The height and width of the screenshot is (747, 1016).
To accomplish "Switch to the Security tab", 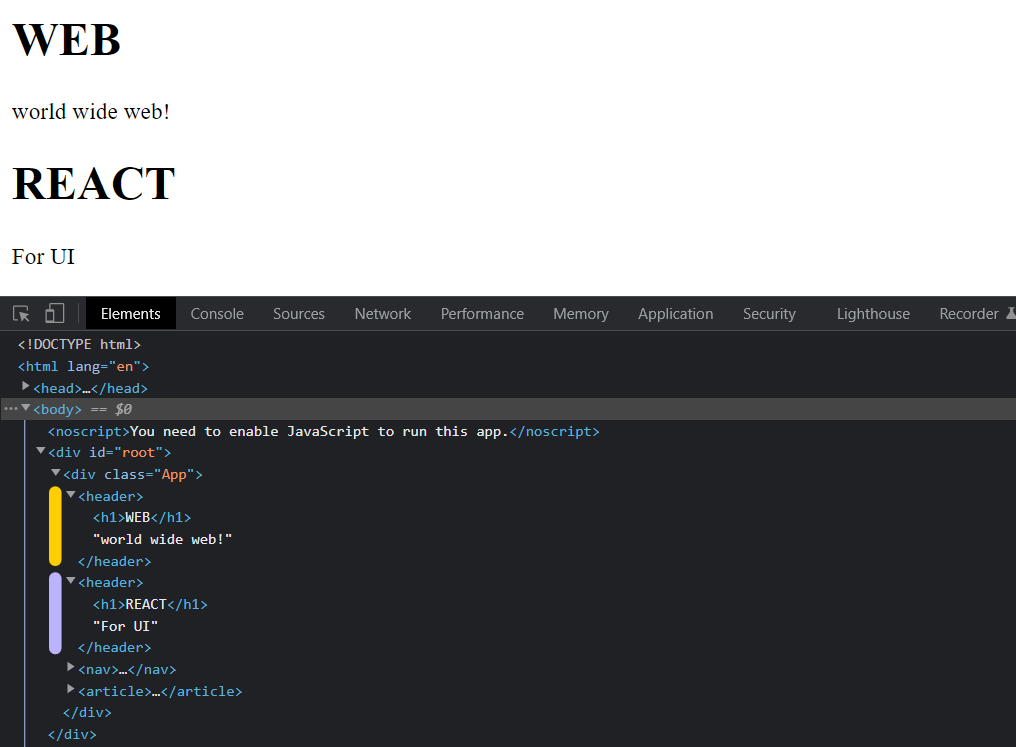I will pyautogui.click(x=769, y=314).
